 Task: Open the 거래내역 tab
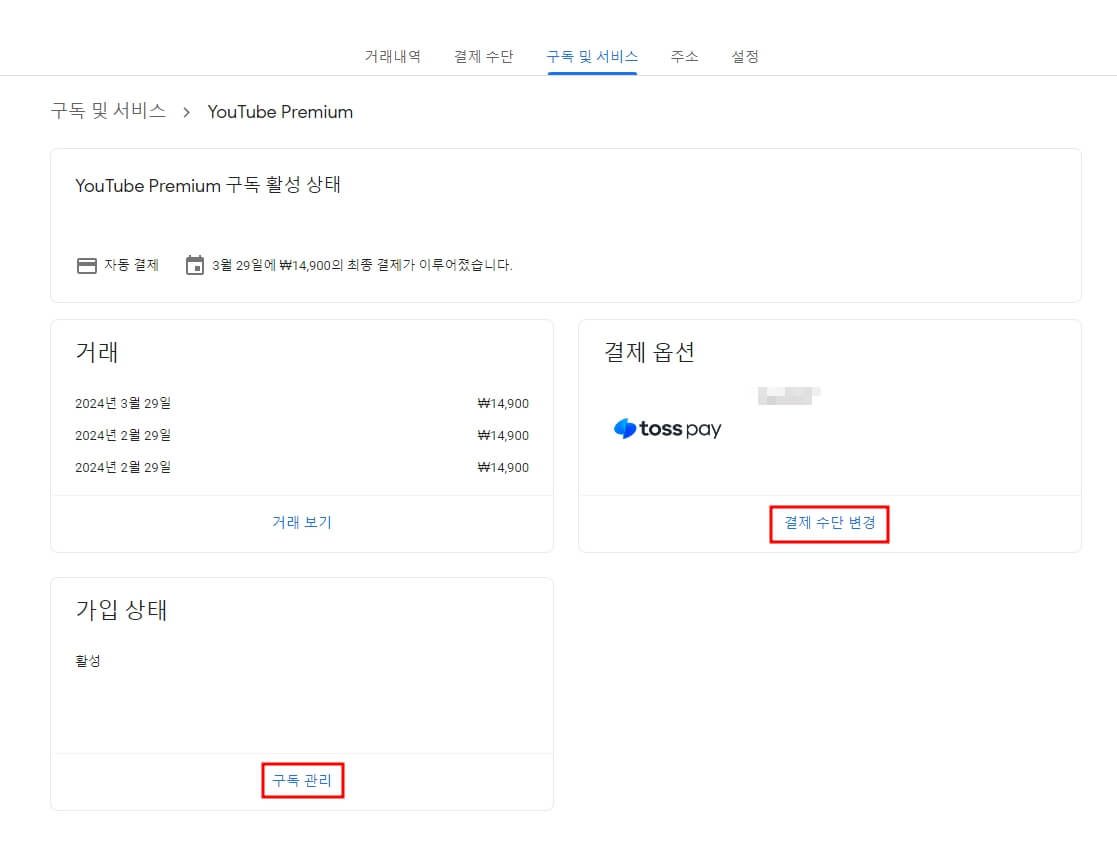[393, 56]
